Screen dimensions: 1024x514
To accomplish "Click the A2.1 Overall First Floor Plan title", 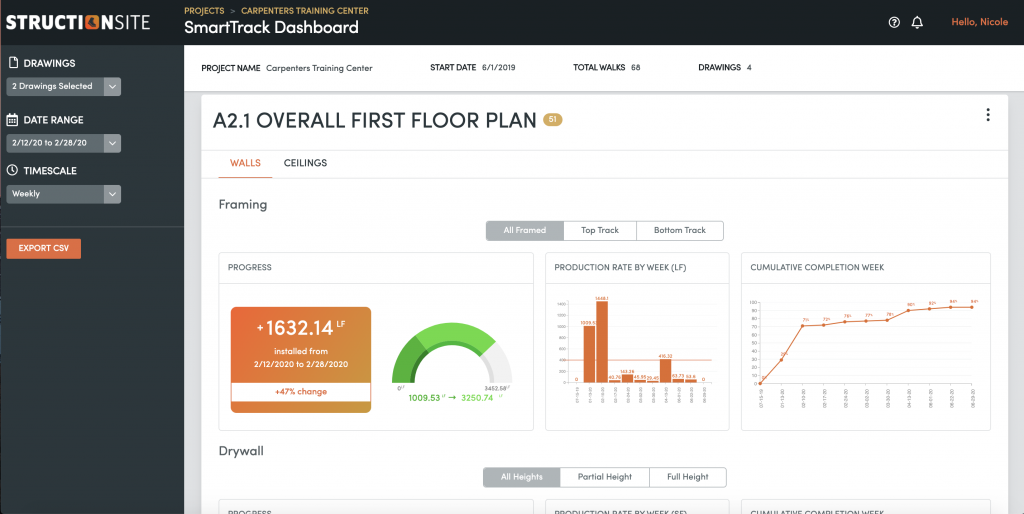I will coord(374,121).
